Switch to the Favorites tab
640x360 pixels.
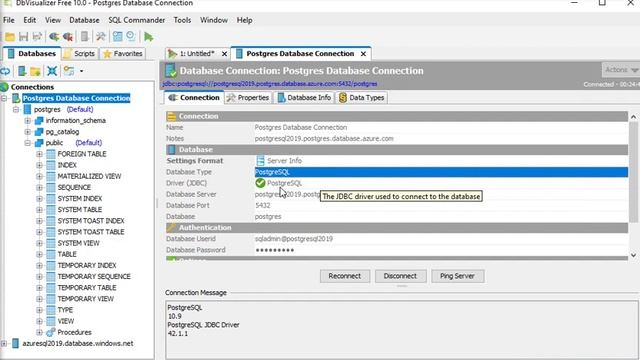123,53
